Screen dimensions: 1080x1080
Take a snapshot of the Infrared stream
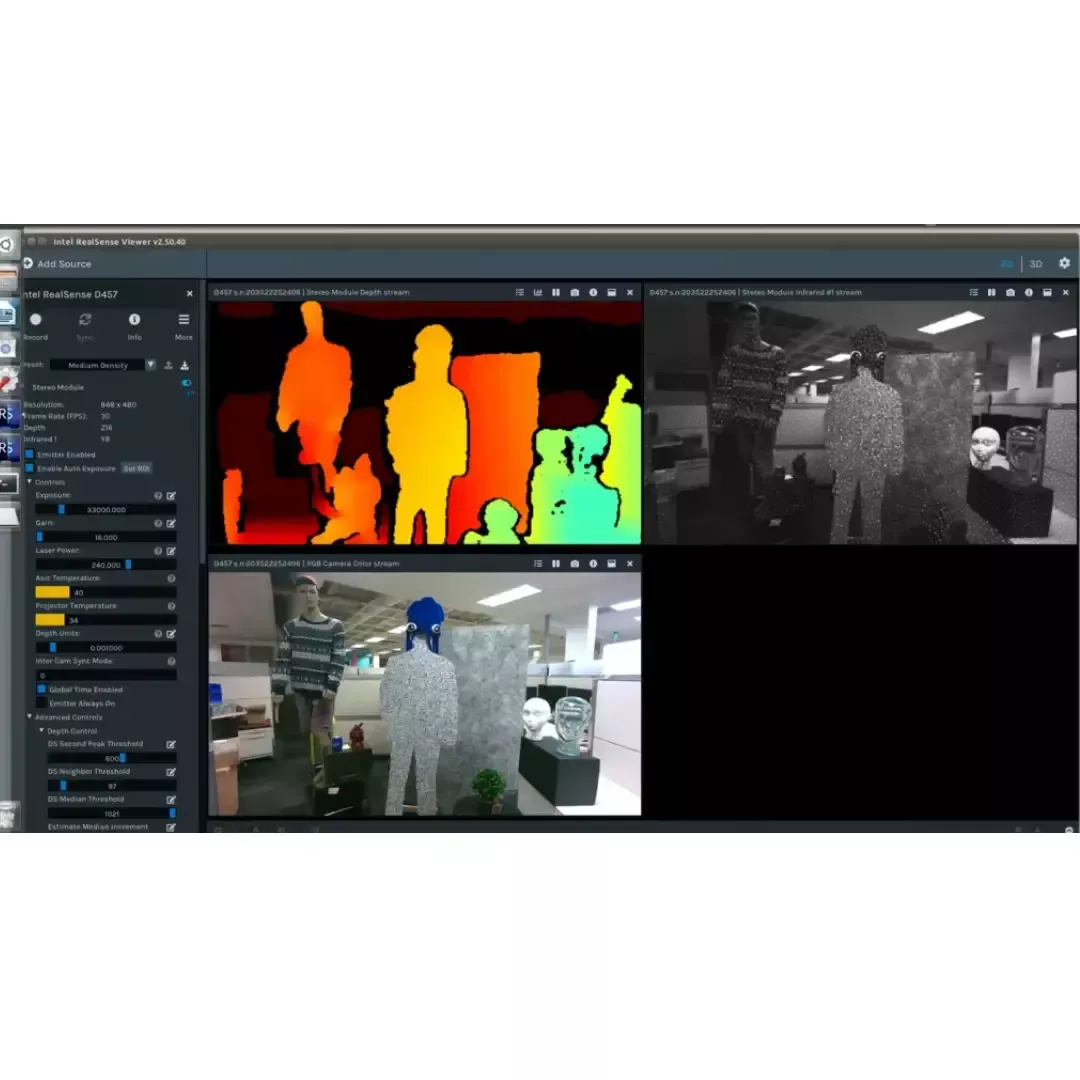tap(1010, 293)
